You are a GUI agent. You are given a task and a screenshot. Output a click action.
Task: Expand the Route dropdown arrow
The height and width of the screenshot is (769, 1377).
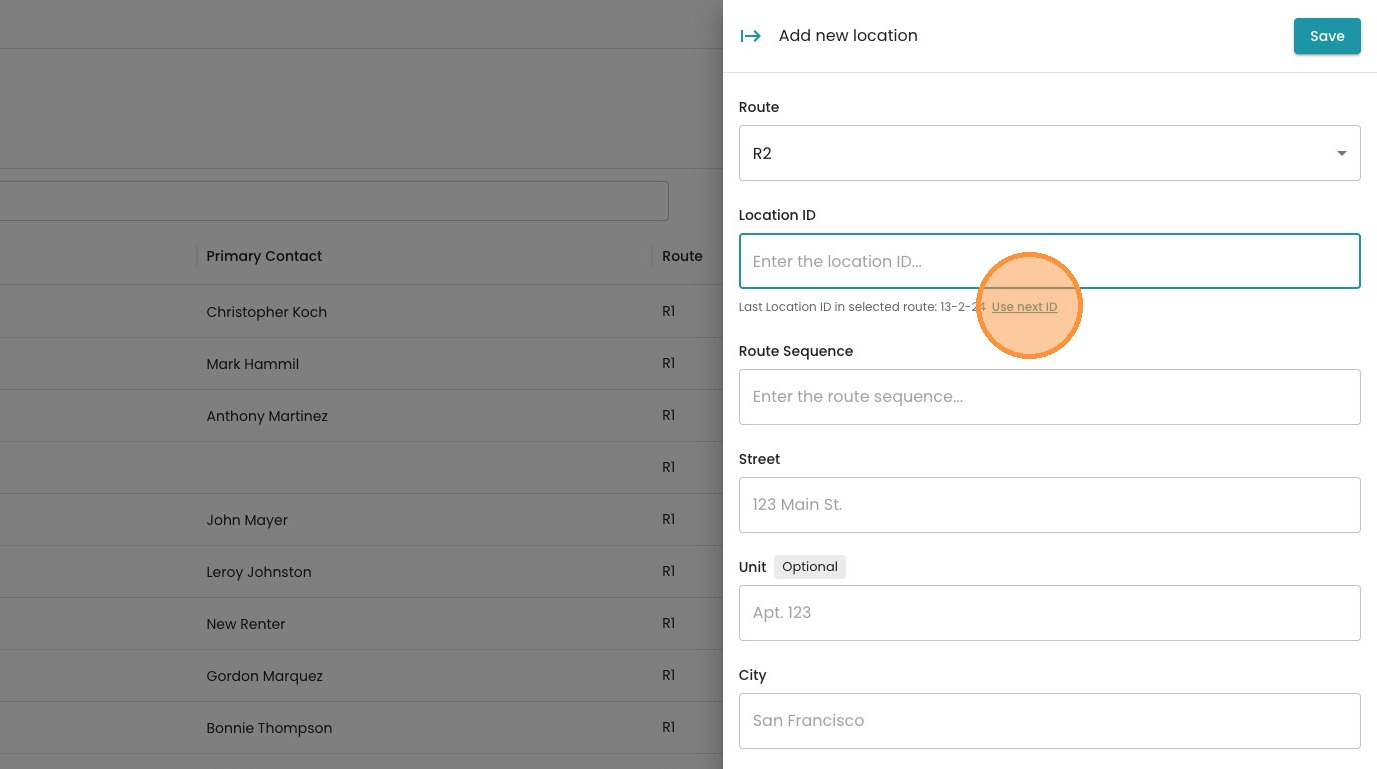coord(1341,153)
